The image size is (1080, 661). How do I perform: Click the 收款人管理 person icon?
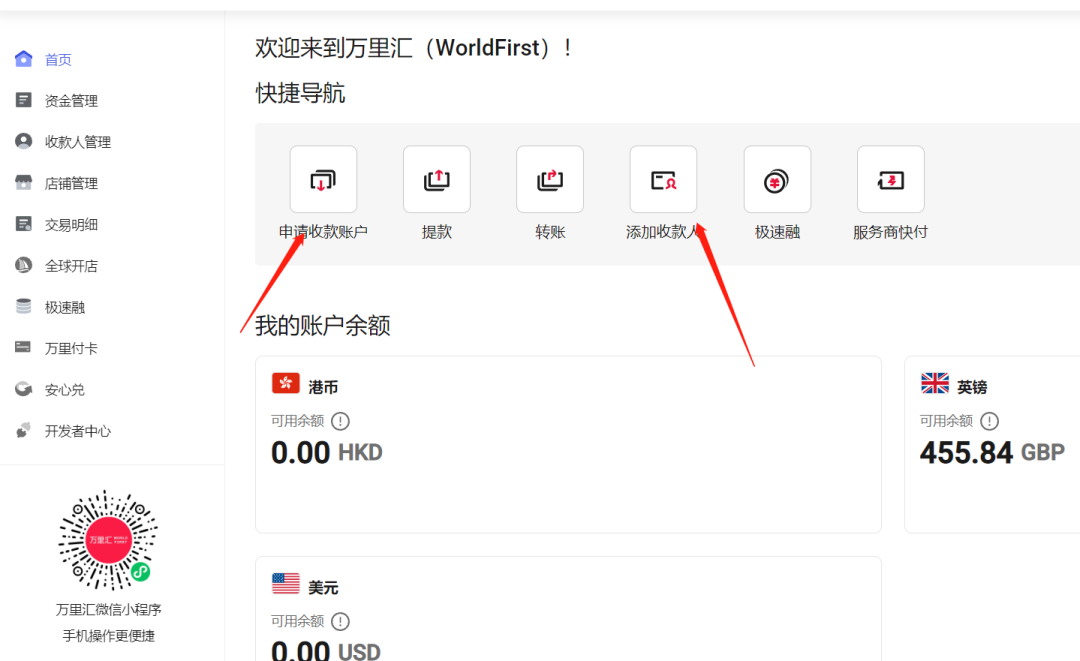(23, 141)
